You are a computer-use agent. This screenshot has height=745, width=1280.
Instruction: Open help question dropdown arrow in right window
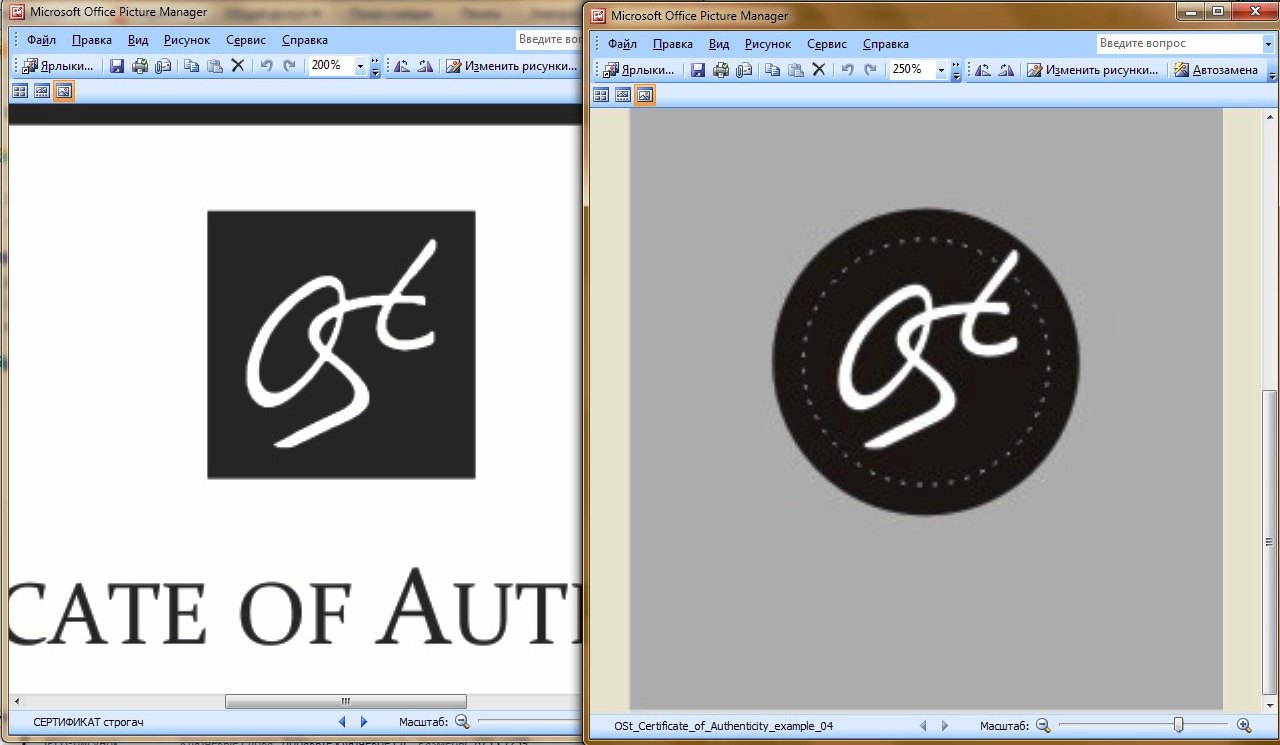coord(1267,44)
